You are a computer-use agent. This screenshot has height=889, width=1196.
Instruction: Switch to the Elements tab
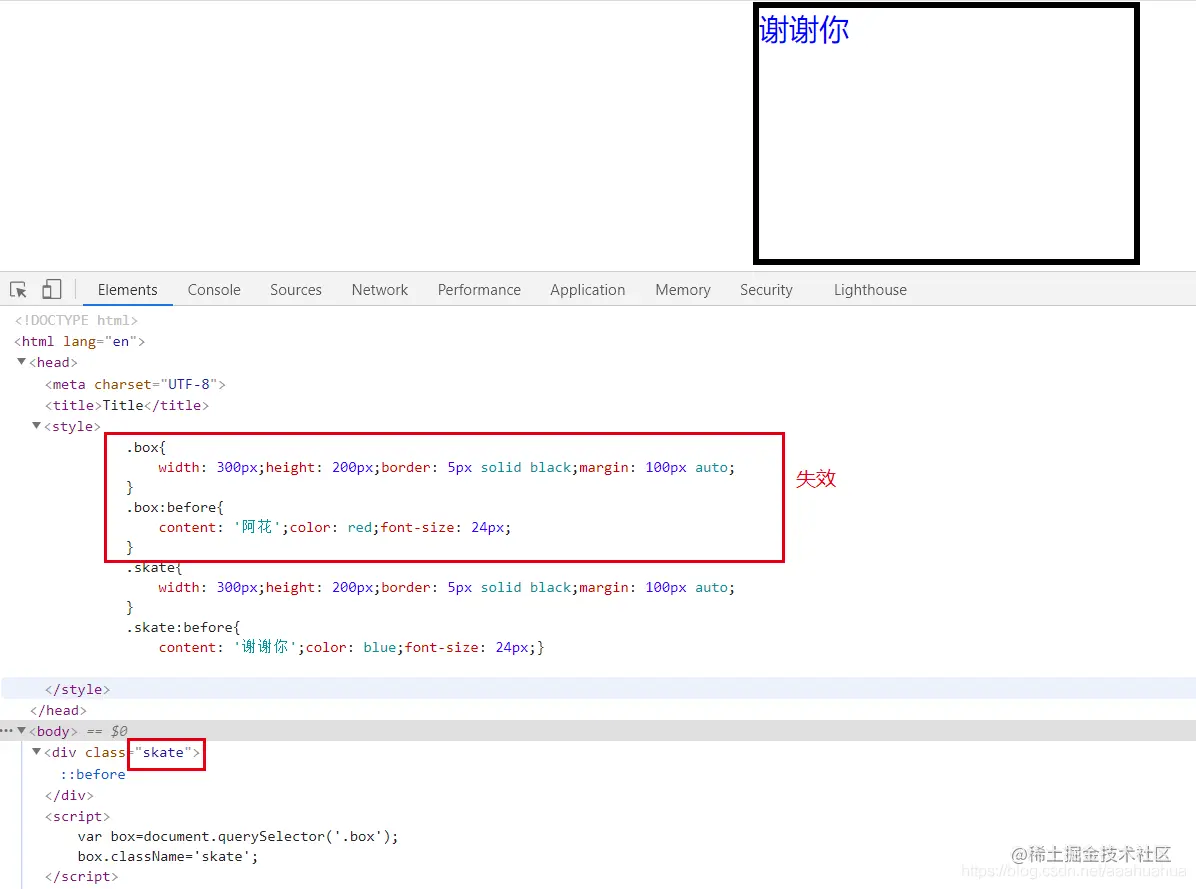(x=127, y=290)
